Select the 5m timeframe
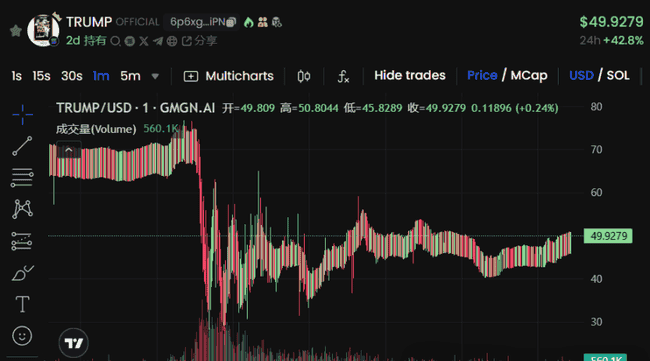The height and width of the screenshot is (361, 650). click(x=130, y=76)
